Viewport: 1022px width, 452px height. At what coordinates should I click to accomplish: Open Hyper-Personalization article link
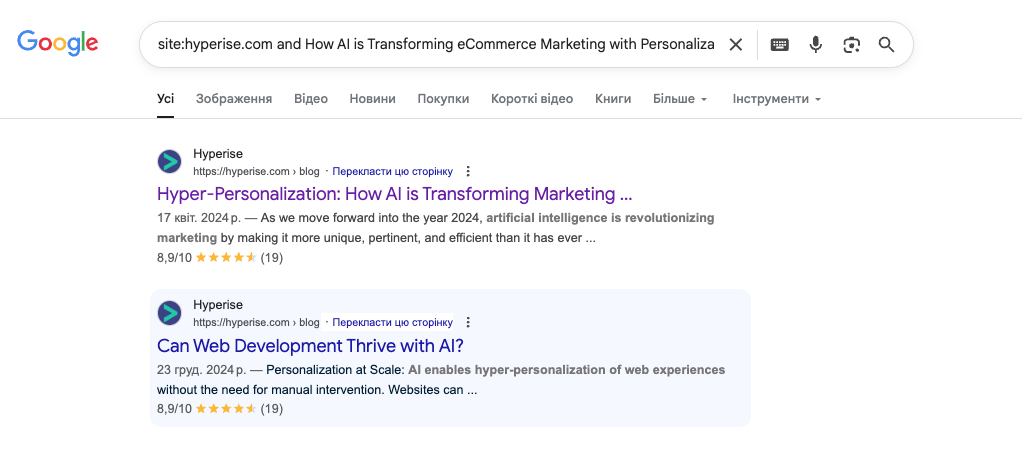pyautogui.click(x=394, y=194)
